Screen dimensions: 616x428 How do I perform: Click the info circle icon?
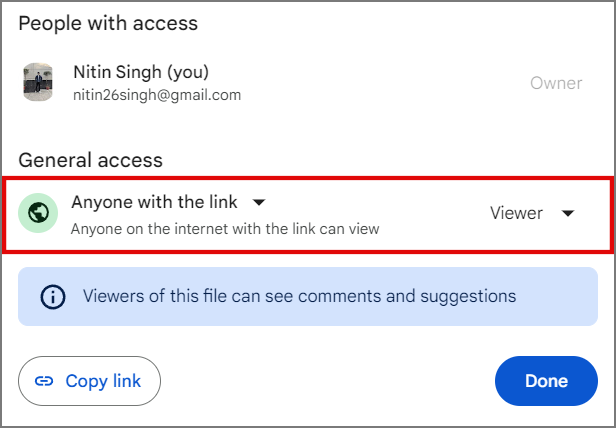(x=51, y=296)
